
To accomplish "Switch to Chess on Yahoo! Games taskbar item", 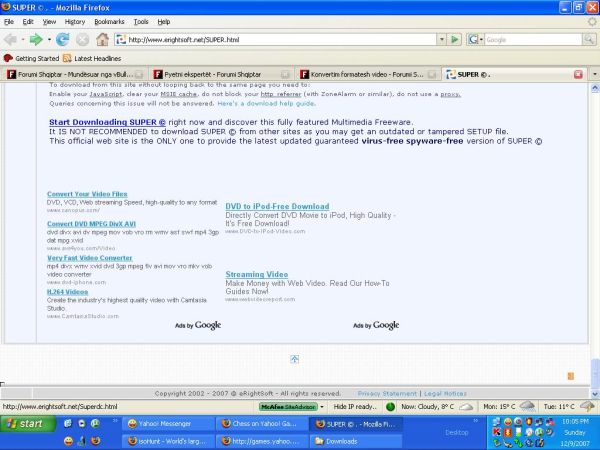I will pos(262,424).
